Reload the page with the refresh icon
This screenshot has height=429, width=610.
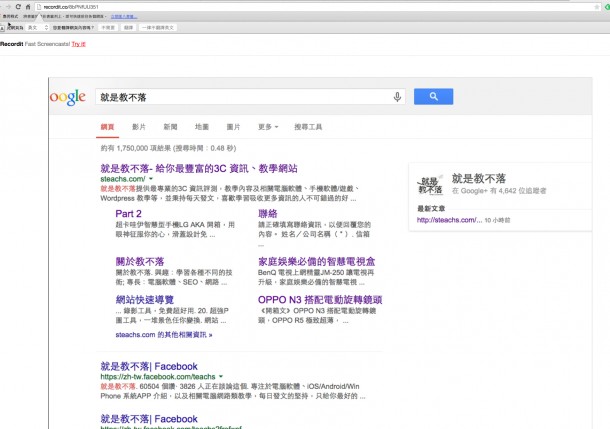18,7
